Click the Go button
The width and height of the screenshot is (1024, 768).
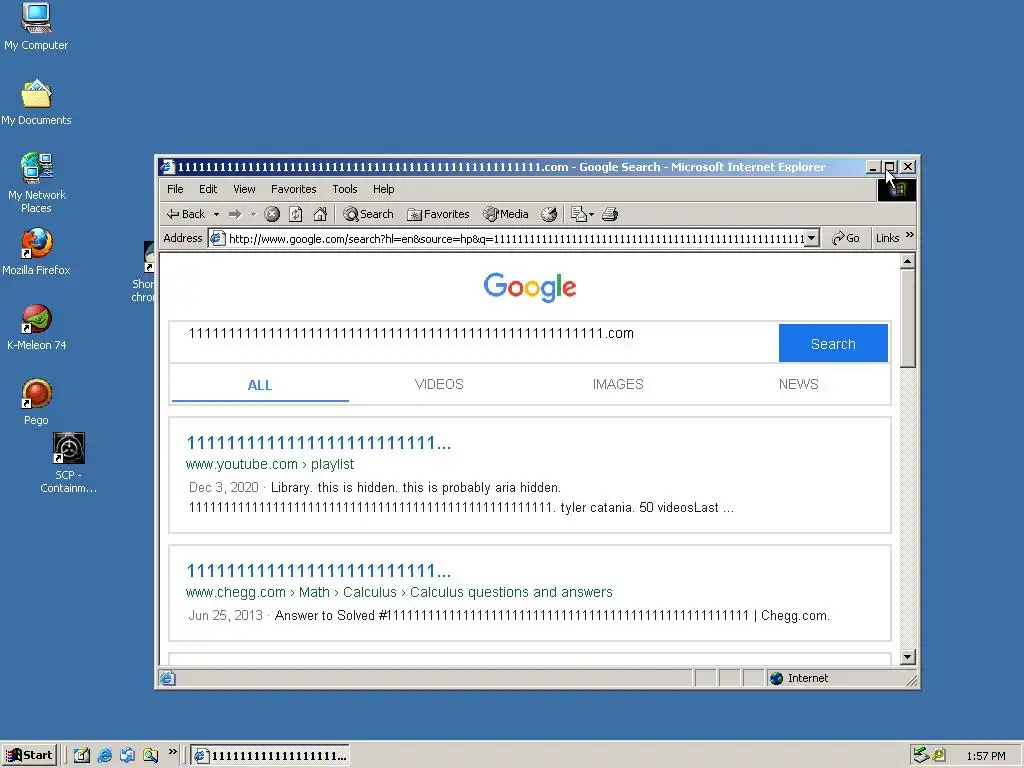(846, 238)
